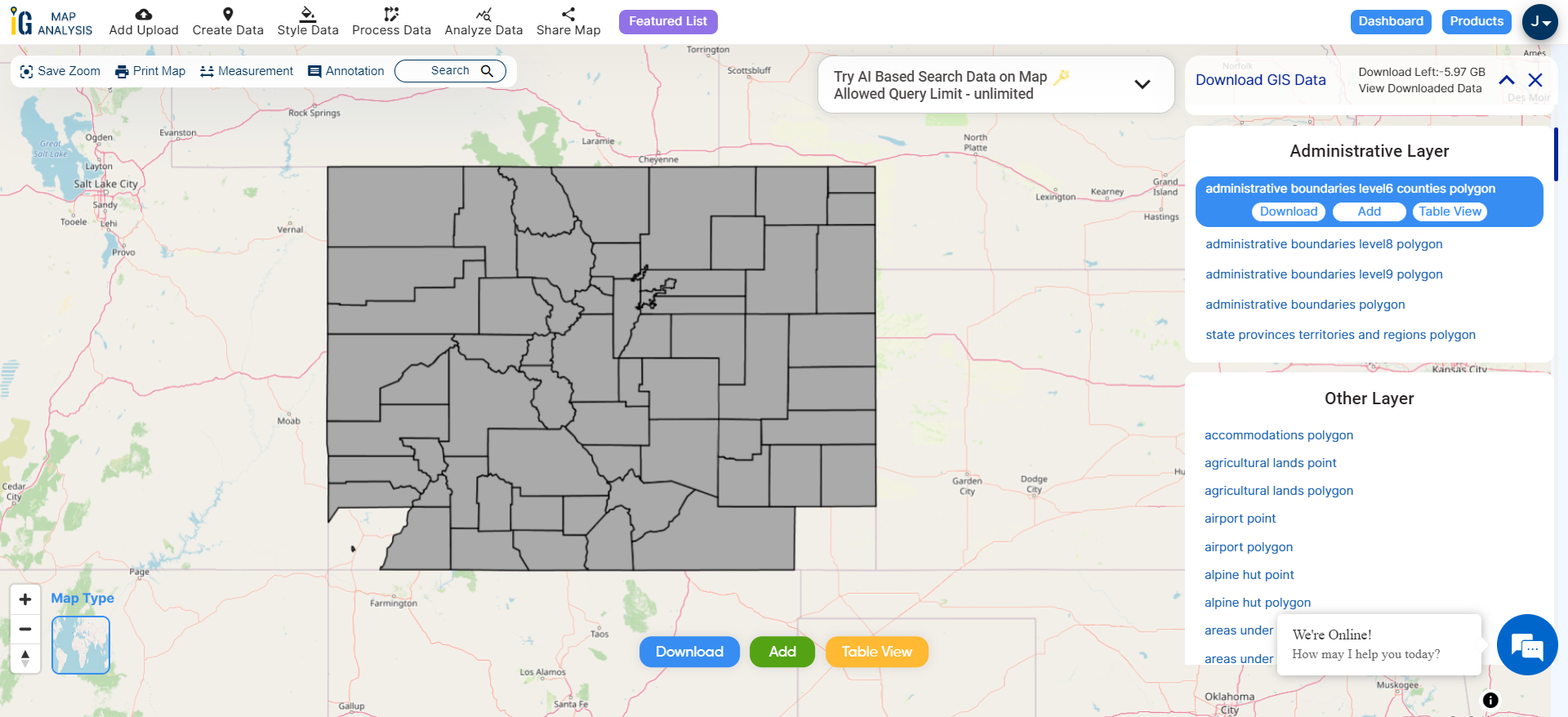Click the green Add button at the bottom
1568x717 pixels.
coord(782,652)
